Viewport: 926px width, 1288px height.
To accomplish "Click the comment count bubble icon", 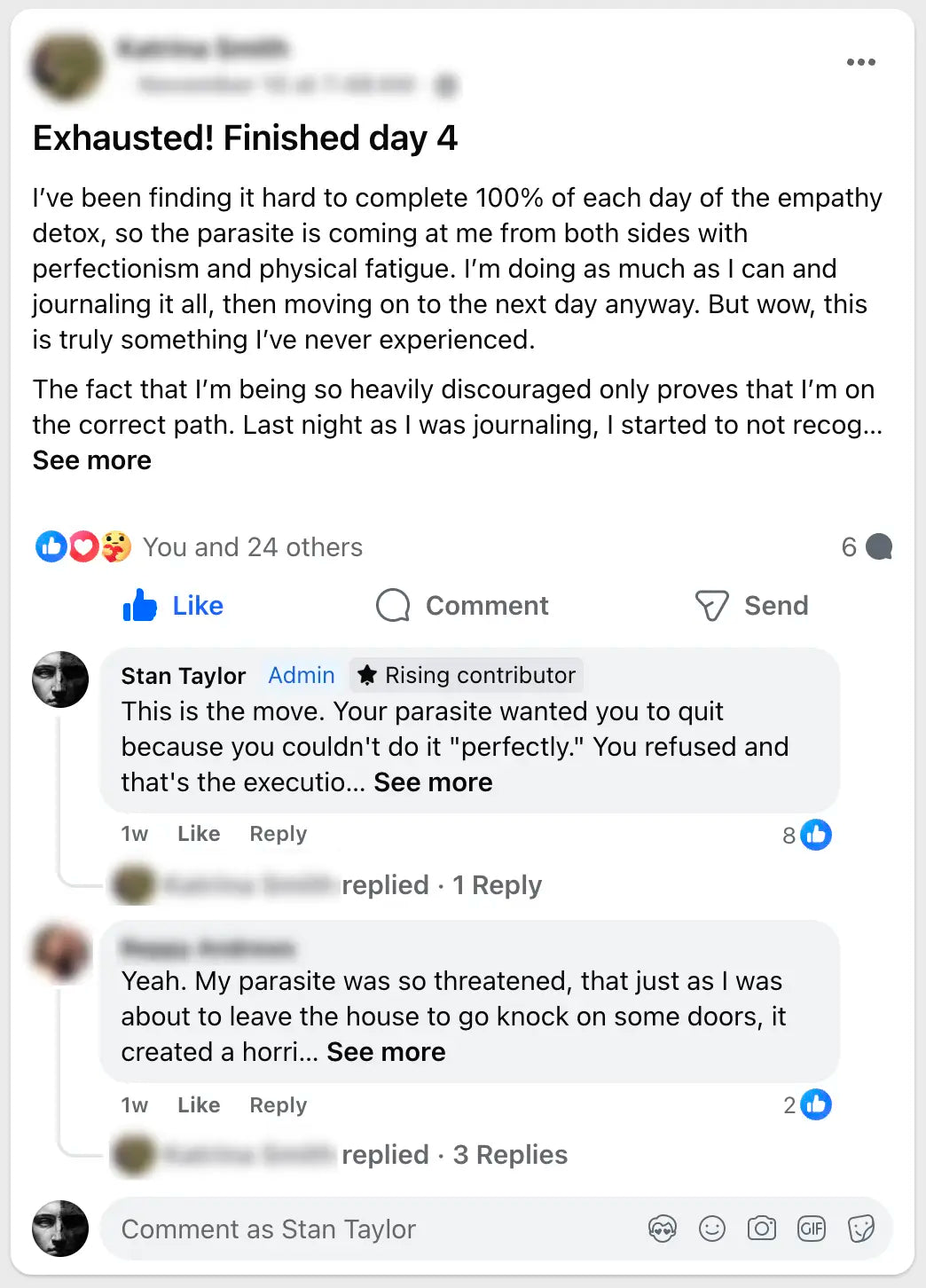I will (x=878, y=546).
